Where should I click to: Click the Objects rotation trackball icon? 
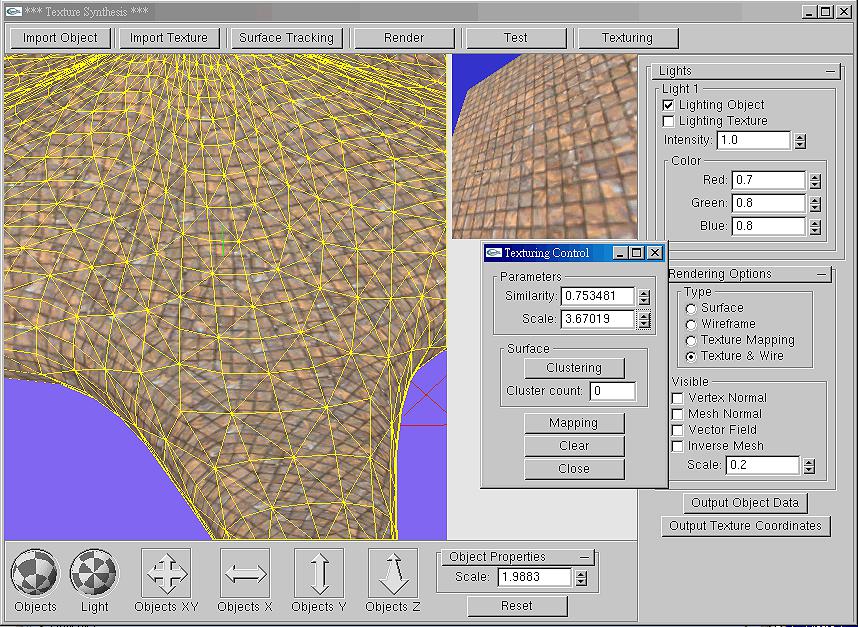(x=35, y=574)
